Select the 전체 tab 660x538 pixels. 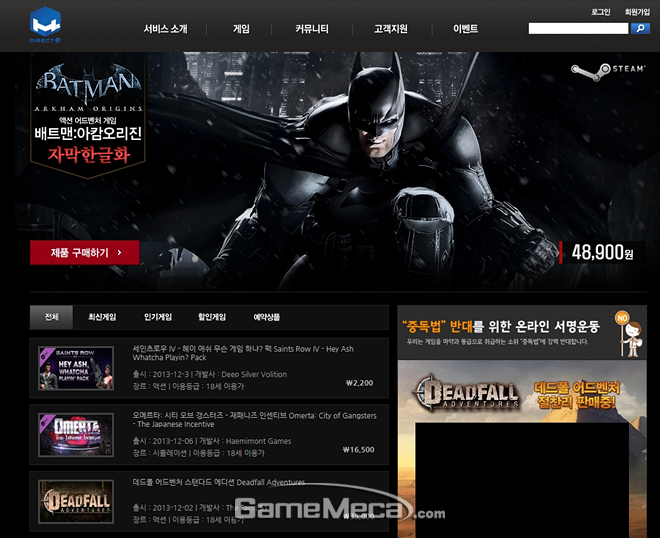[51, 317]
